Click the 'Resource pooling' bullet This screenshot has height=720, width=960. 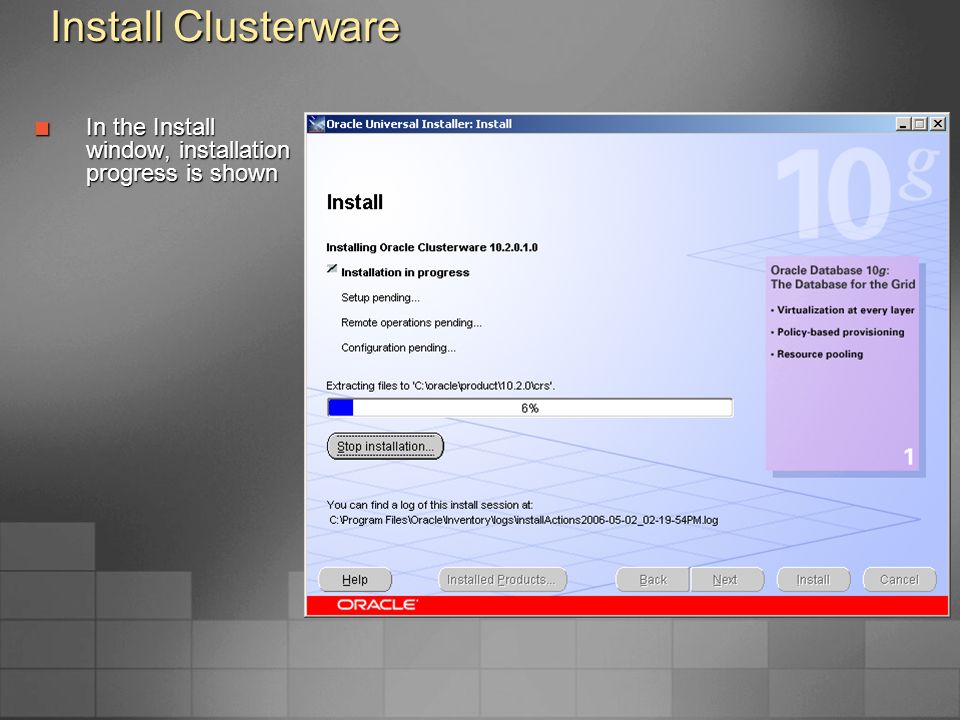point(817,354)
